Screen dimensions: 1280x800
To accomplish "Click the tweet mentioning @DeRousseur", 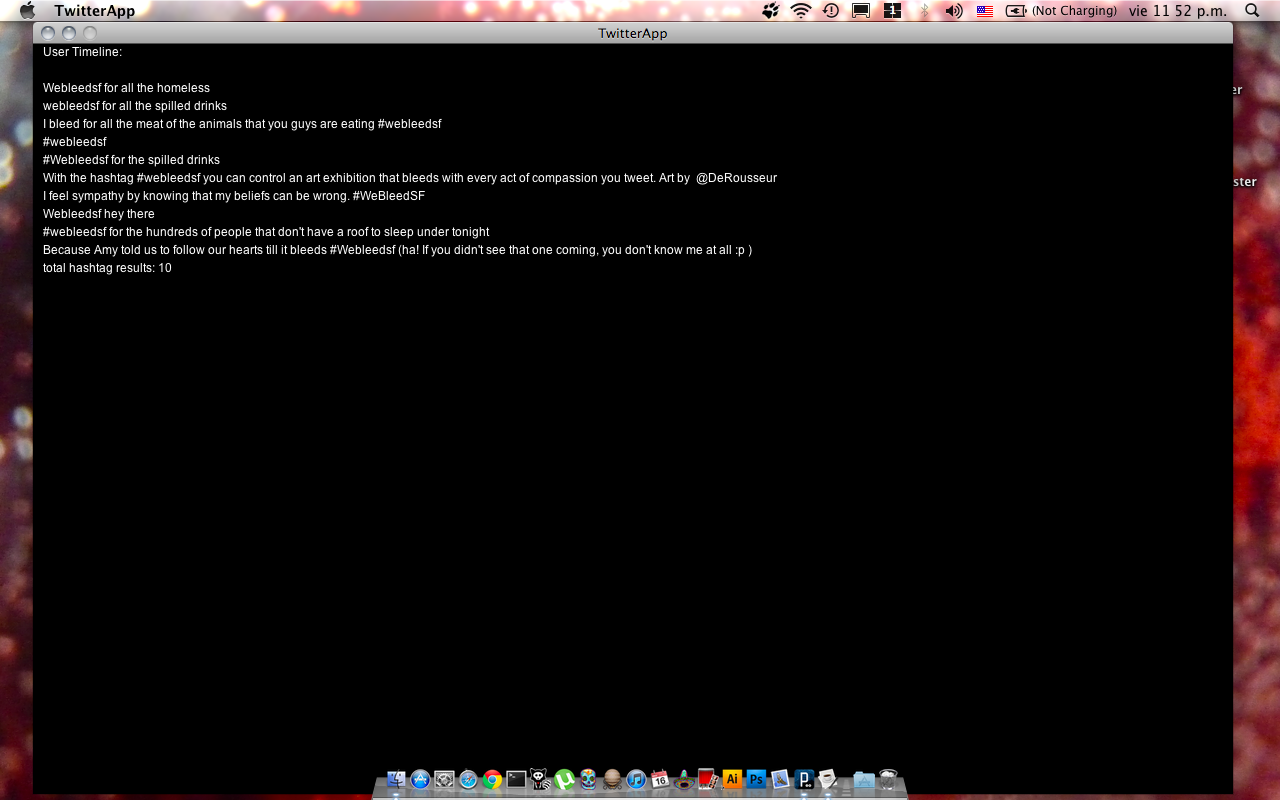I will coord(410,178).
